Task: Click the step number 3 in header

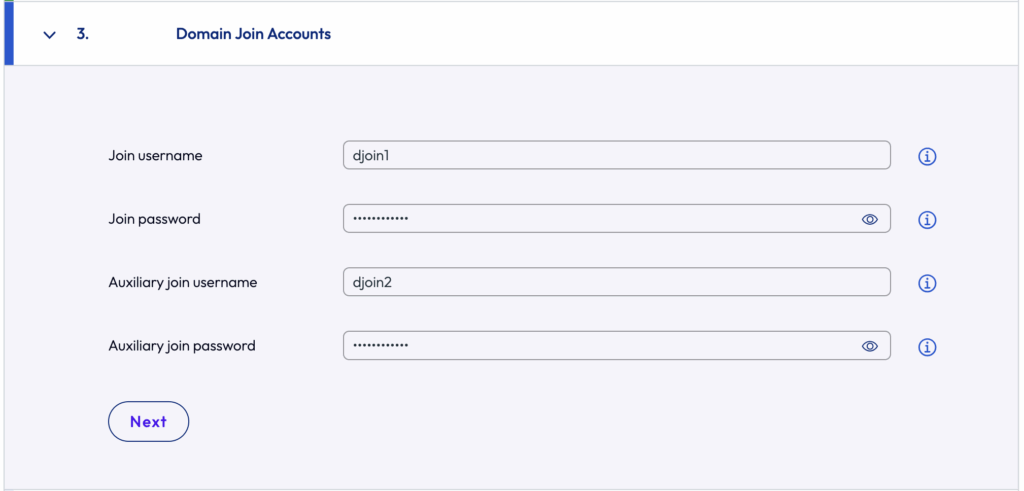Action: point(82,34)
